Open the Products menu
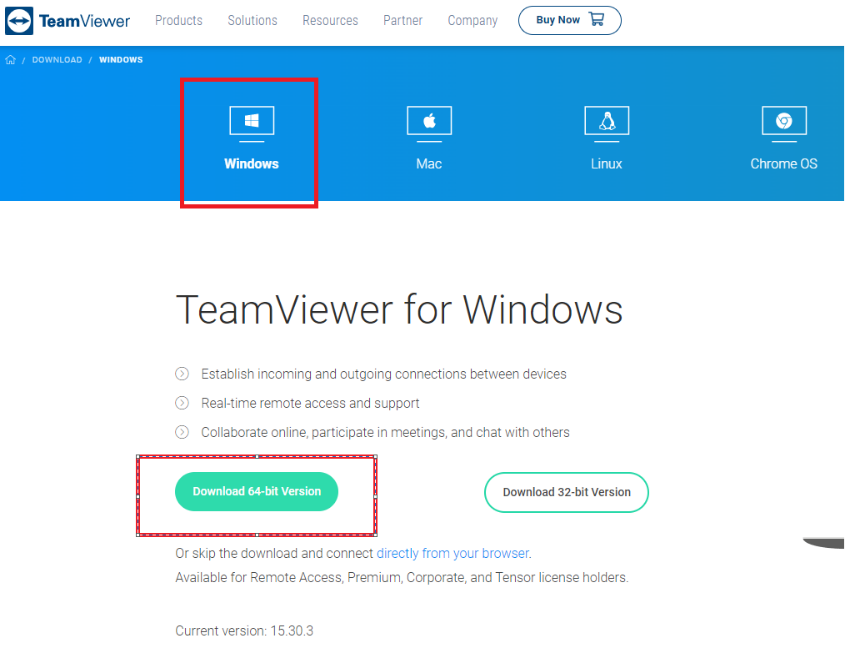The image size is (855, 663). [178, 20]
